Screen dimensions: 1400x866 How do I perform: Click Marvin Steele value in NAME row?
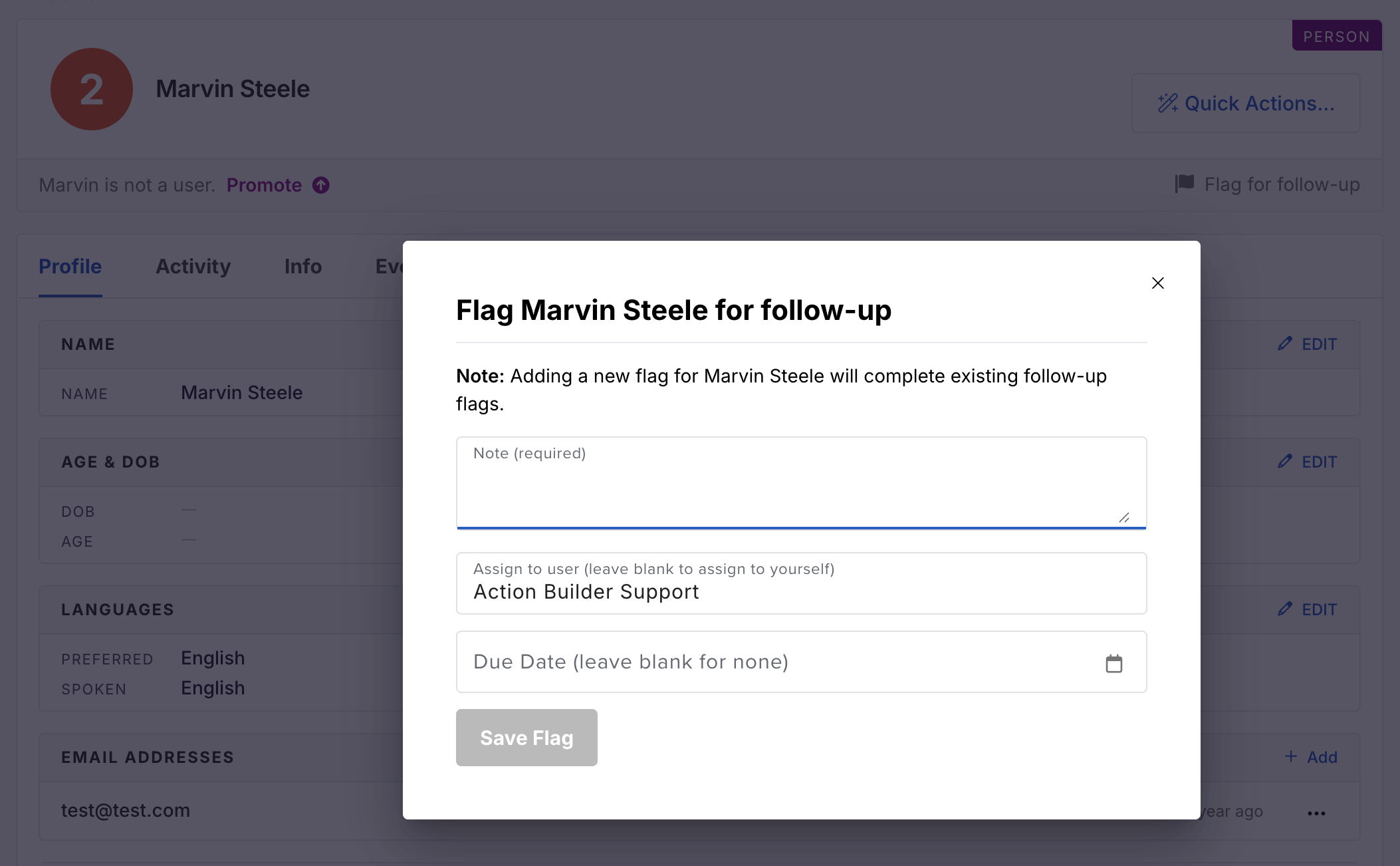[242, 392]
